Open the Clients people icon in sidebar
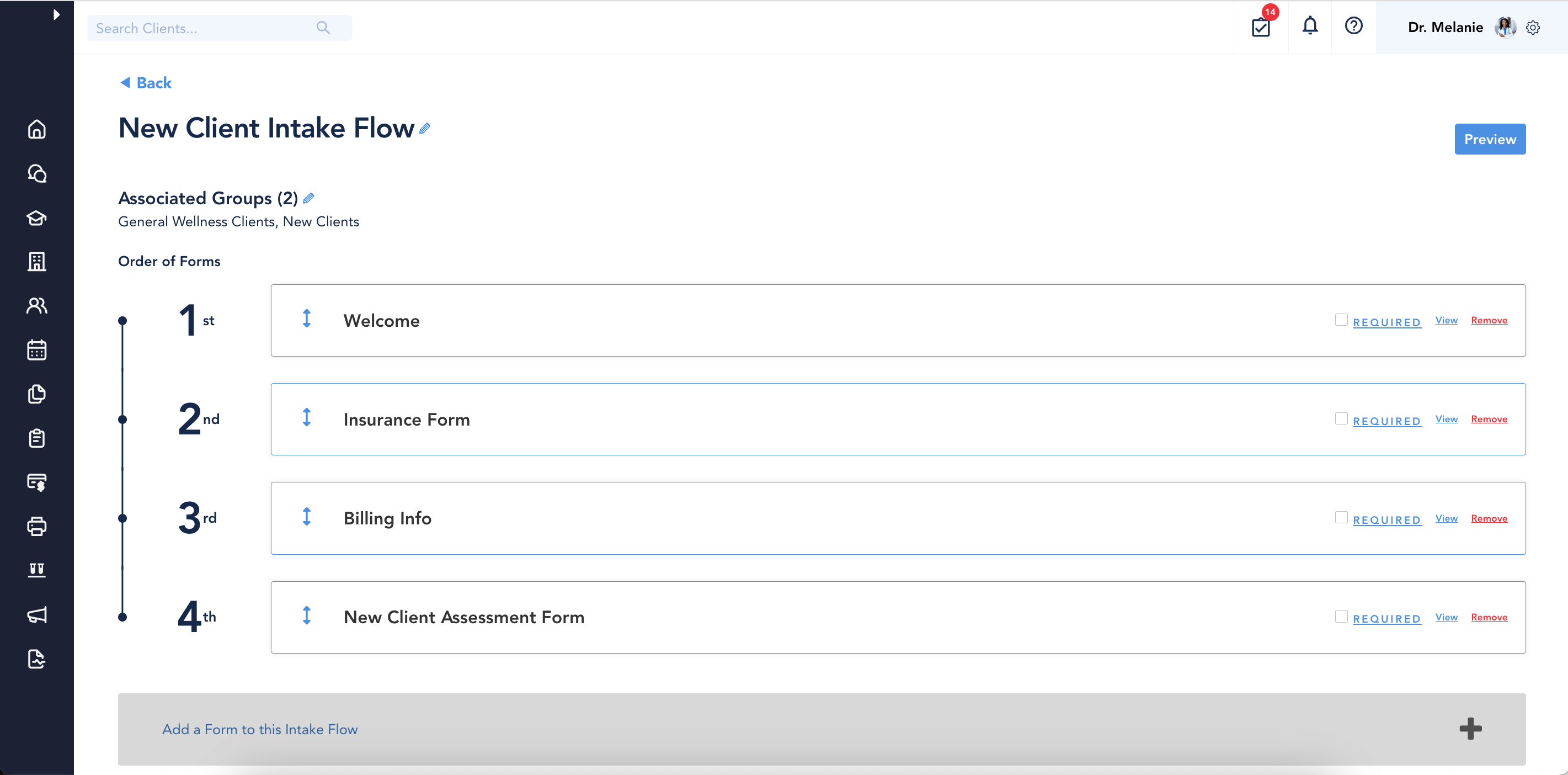The height and width of the screenshot is (775, 1568). [36, 306]
